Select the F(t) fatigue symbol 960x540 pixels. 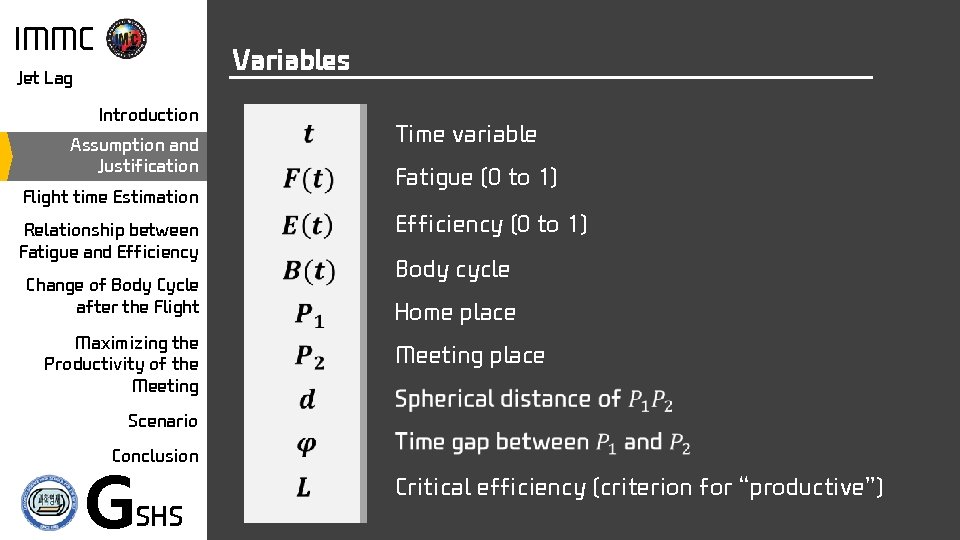[x=307, y=179]
